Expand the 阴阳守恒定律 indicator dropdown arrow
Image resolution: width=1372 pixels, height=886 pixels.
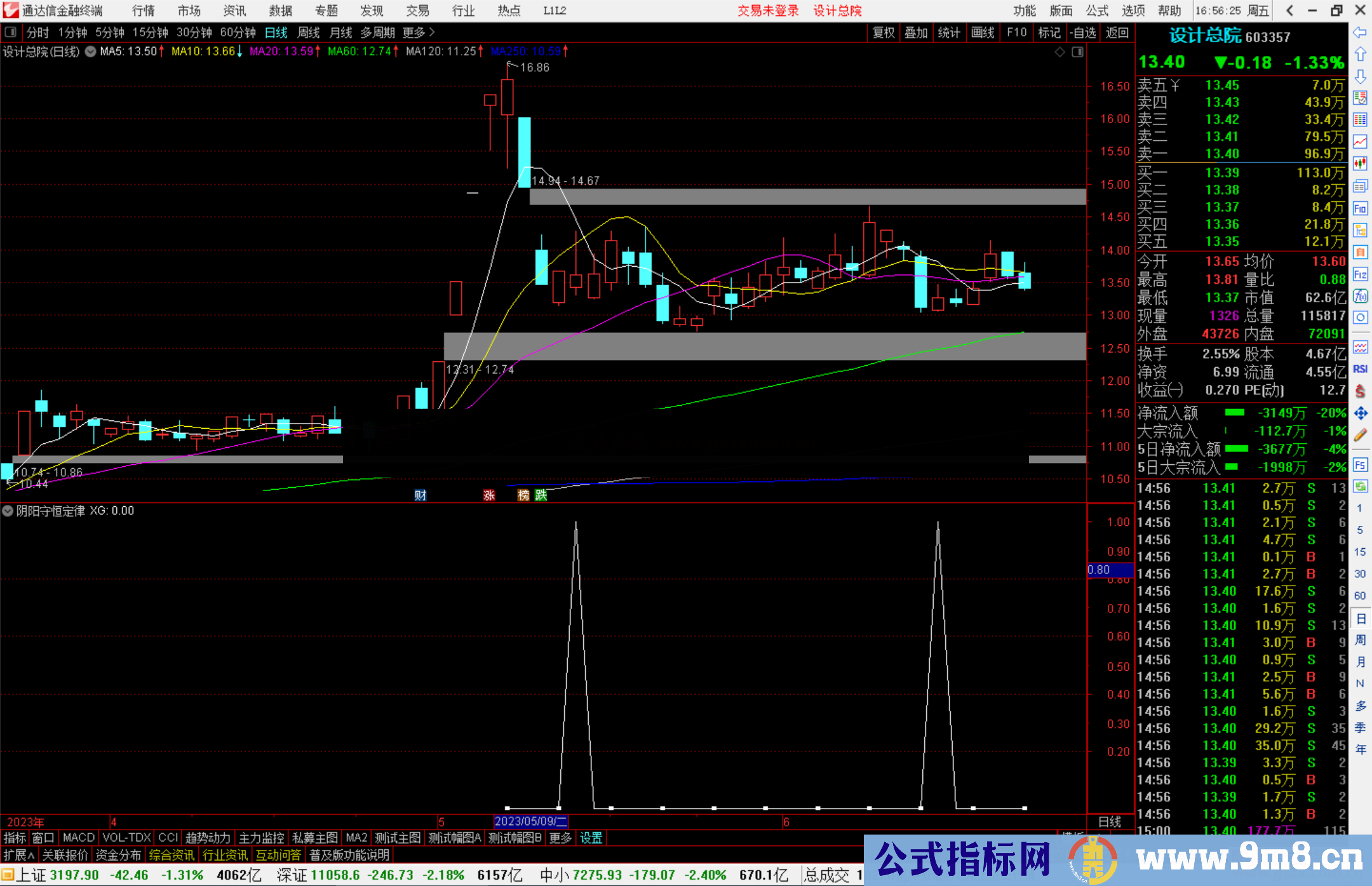pos(8,511)
